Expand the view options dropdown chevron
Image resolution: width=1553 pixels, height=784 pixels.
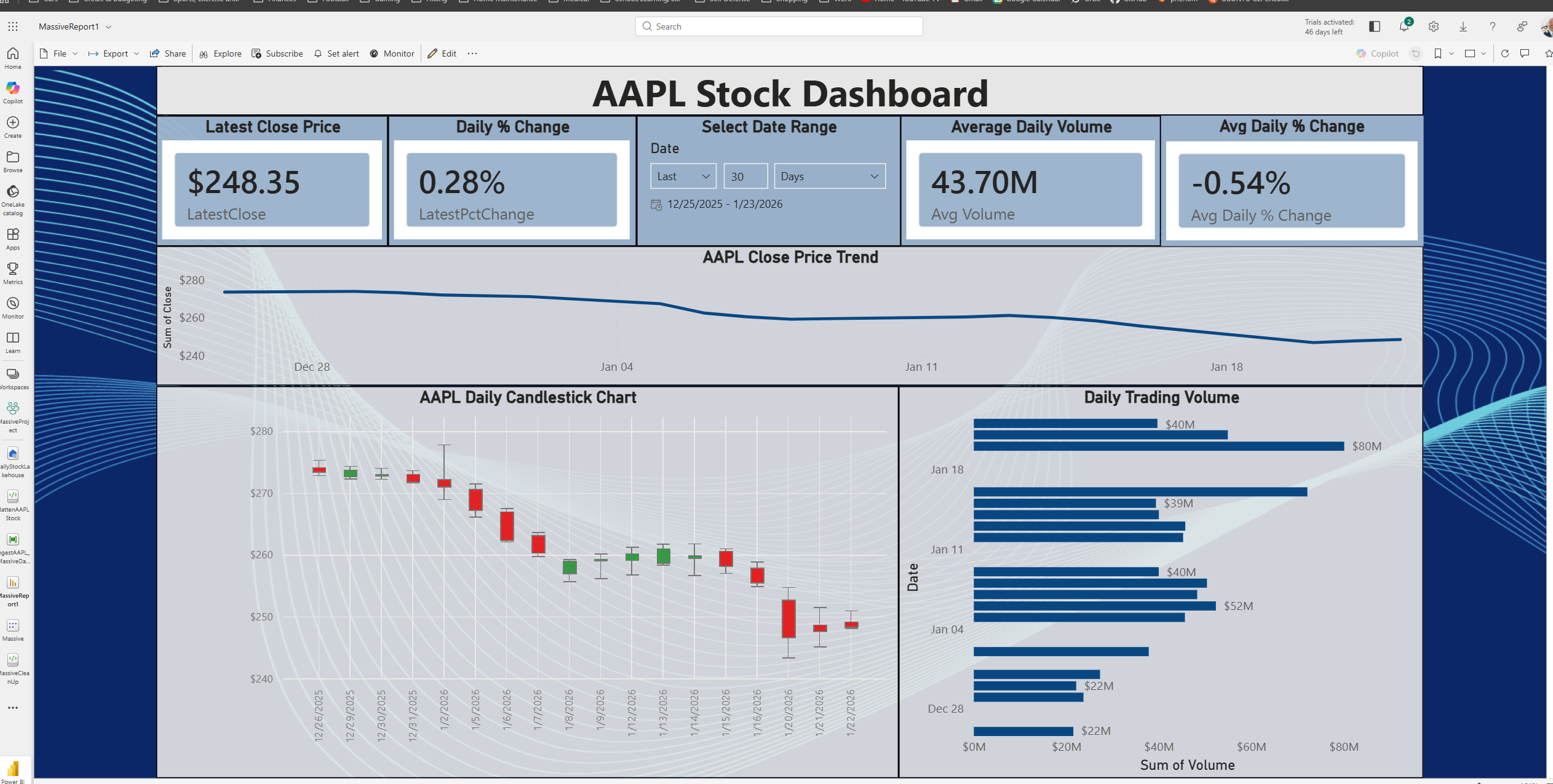click(x=1483, y=53)
